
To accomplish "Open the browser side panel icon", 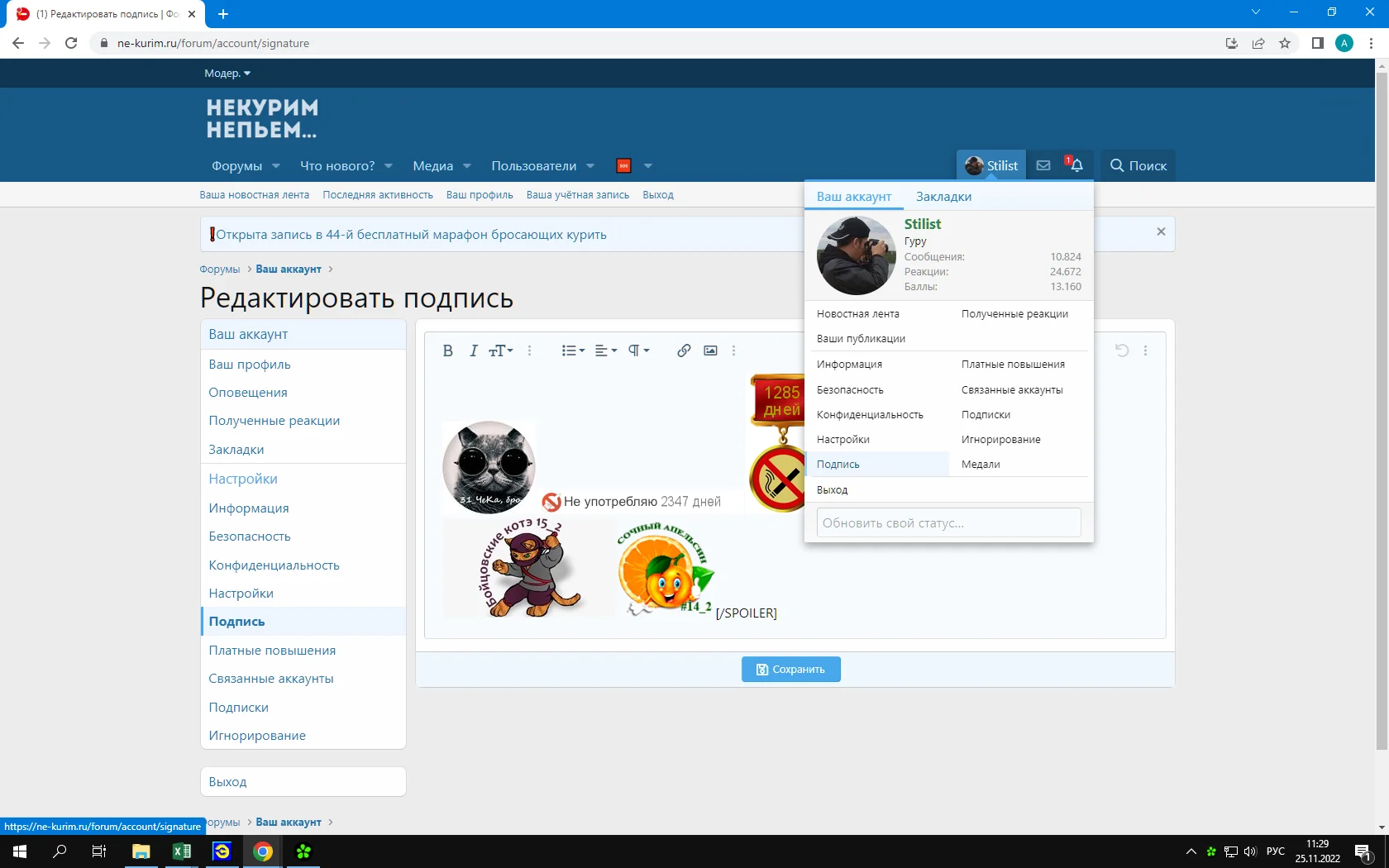I will 1318,43.
